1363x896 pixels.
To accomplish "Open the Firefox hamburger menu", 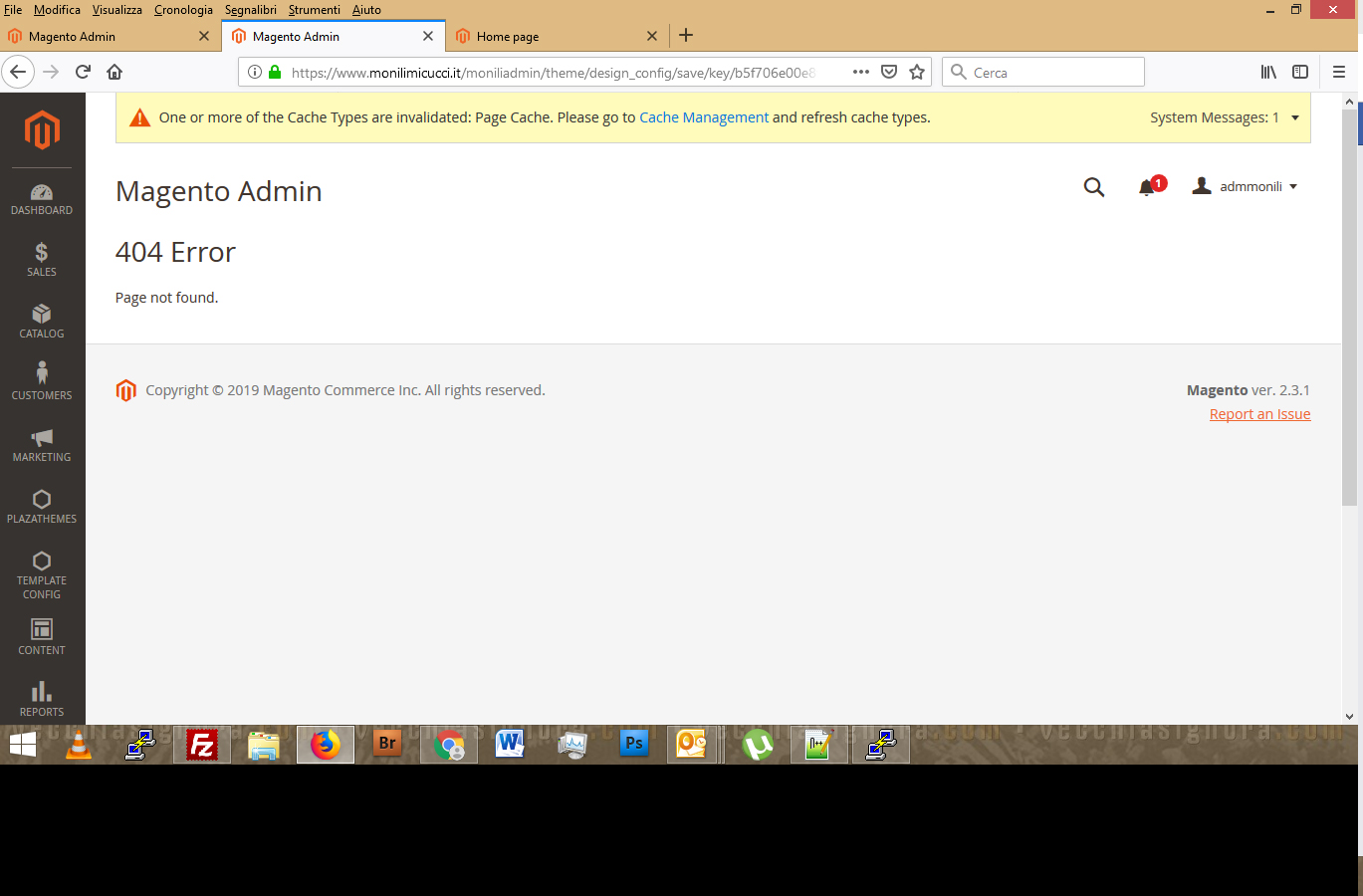I will tap(1338, 72).
